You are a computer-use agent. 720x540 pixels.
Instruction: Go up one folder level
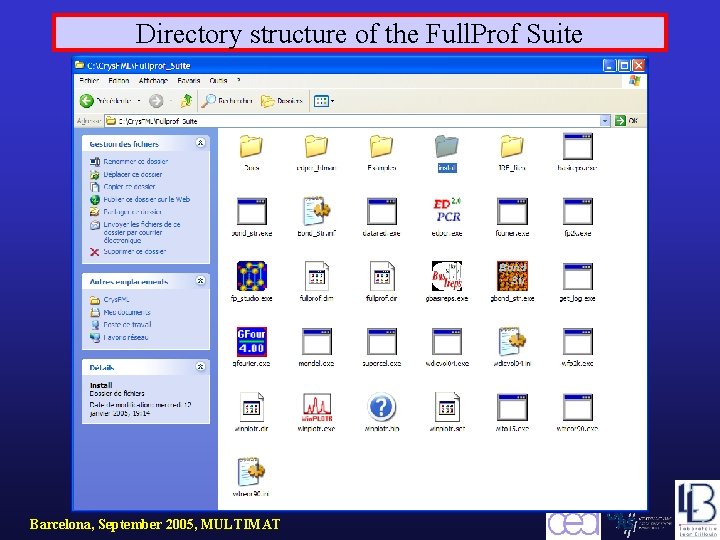tap(186, 101)
